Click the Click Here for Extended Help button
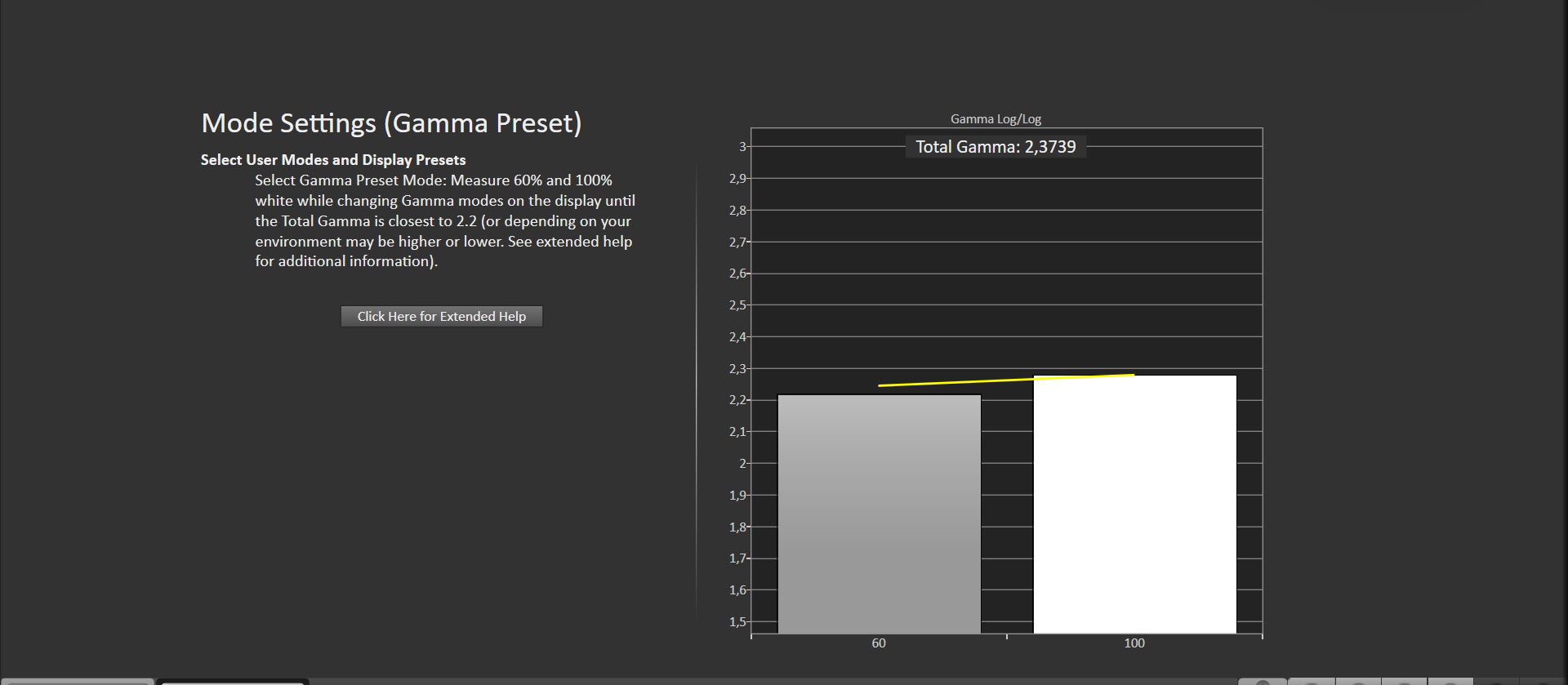 441,316
